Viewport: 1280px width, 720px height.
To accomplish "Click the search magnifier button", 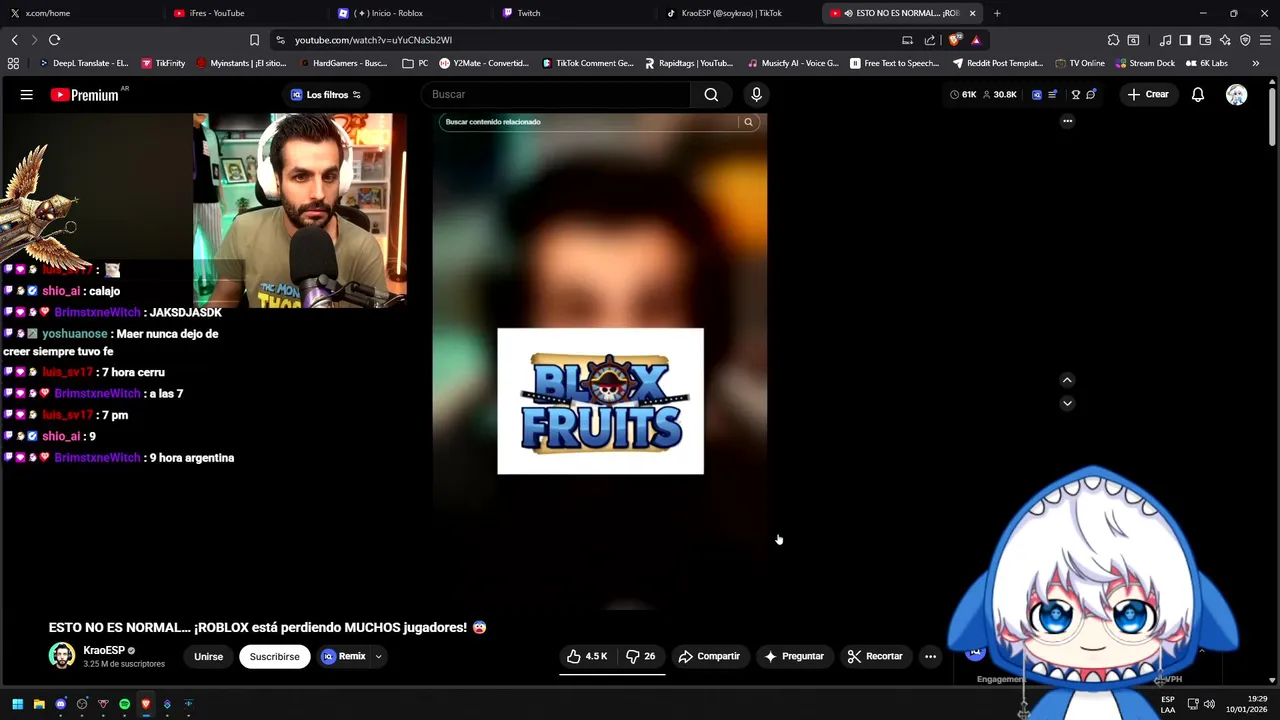I will point(711,94).
